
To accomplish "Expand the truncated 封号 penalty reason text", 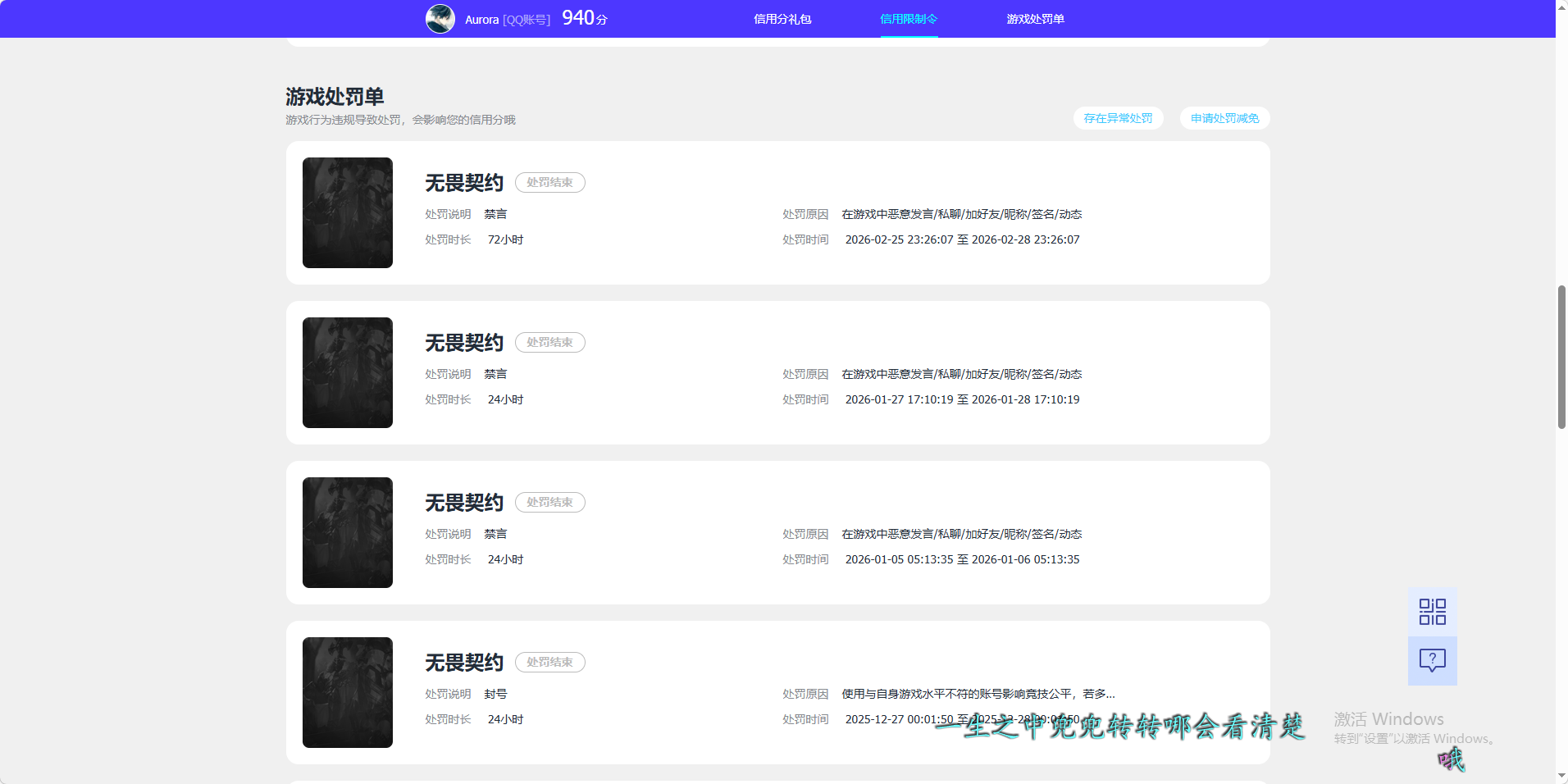I will tap(976, 693).
